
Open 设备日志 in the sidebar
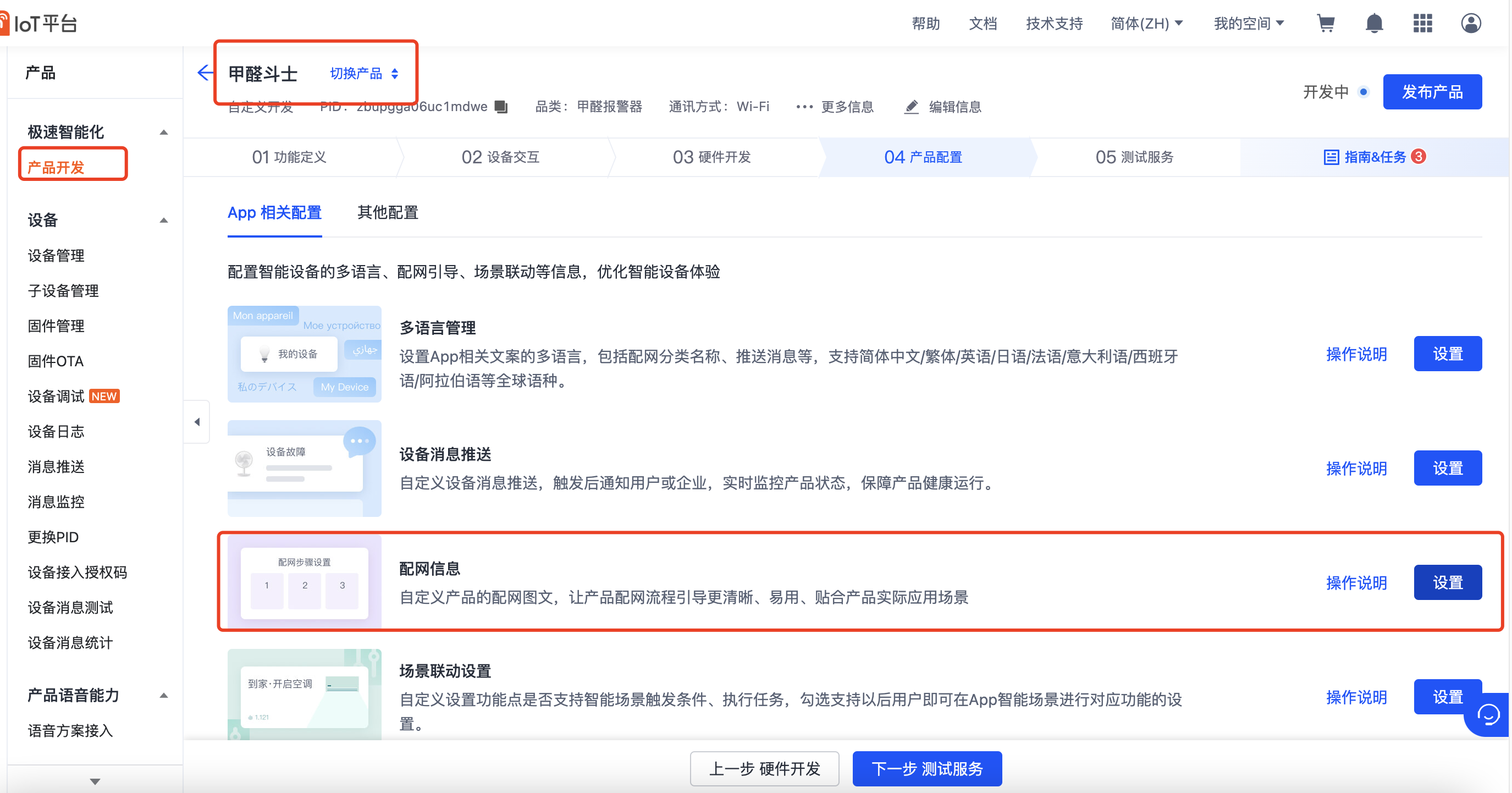click(x=56, y=432)
